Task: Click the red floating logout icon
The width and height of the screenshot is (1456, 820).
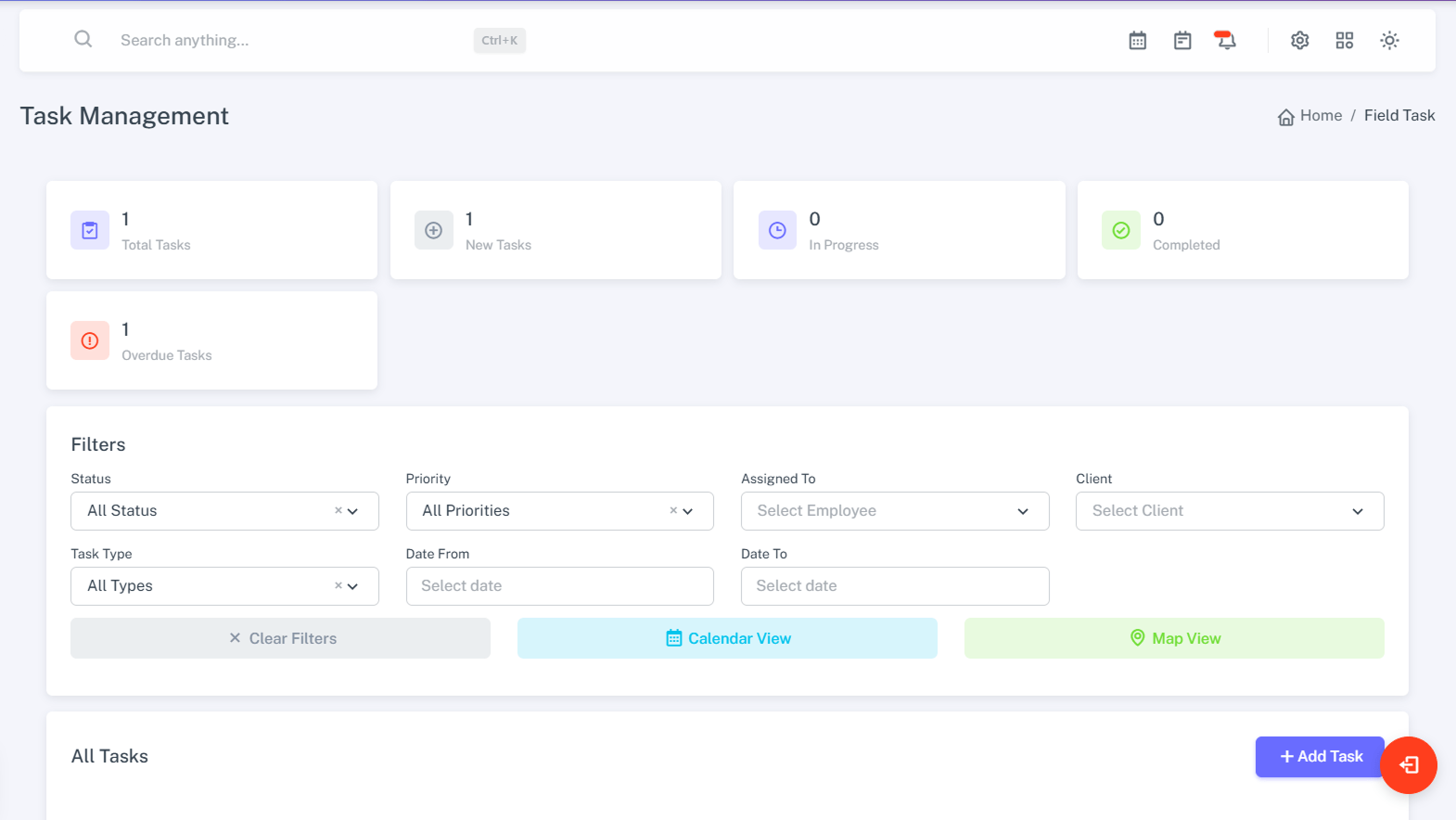Action: (x=1408, y=765)
